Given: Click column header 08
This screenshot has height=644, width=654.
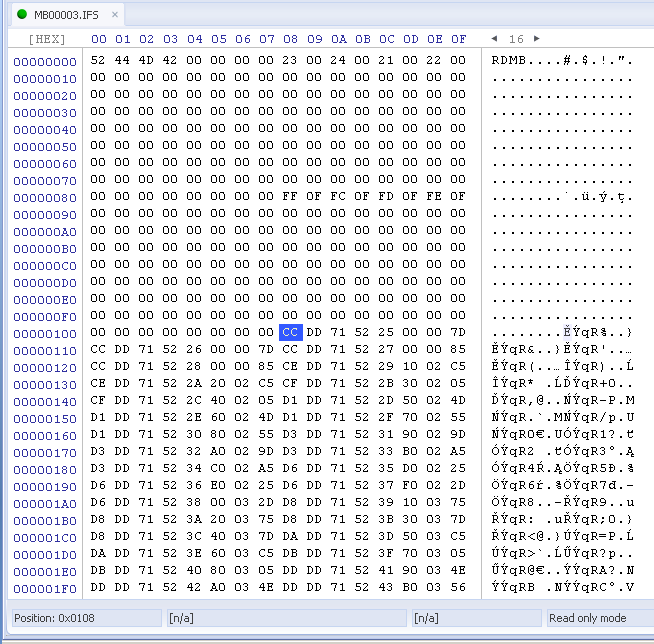Looking at the screenshot, I should [291, 39].
